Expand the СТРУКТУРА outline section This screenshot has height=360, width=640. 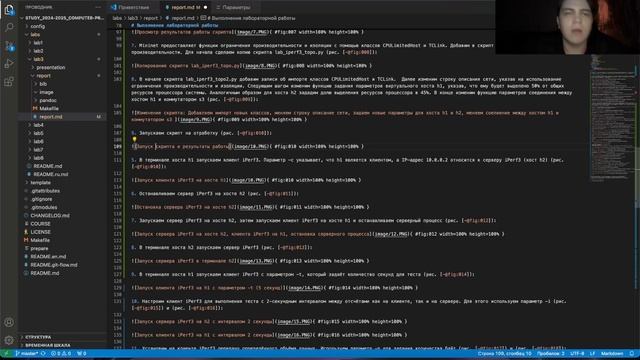38,337
